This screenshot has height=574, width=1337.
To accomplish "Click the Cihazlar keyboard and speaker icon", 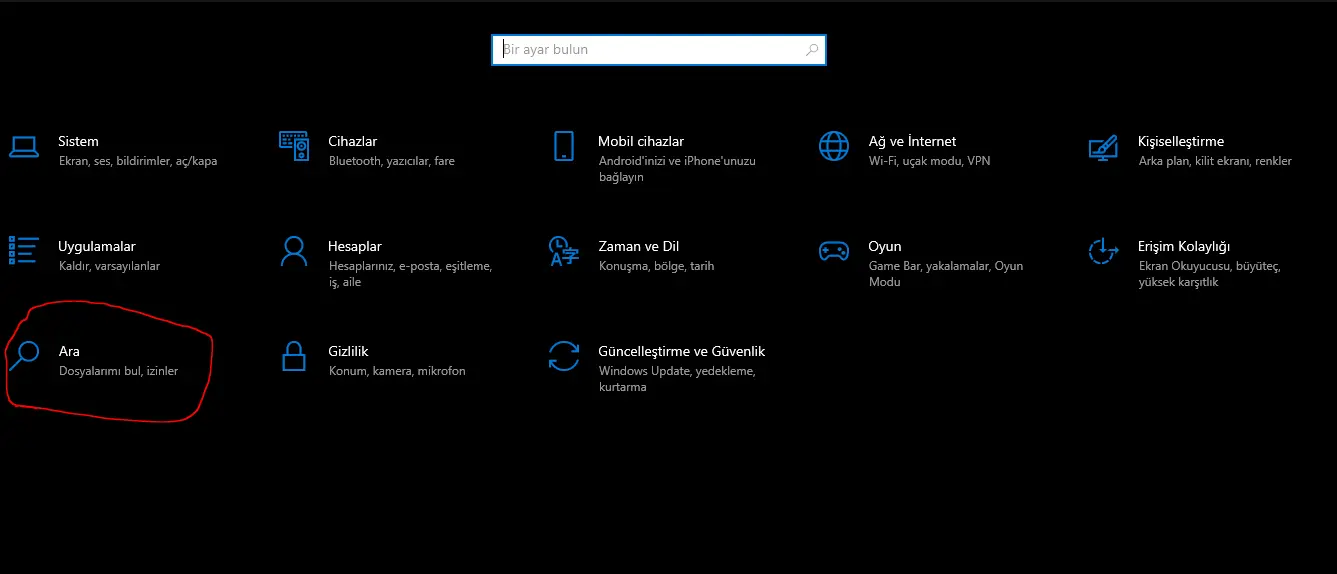I will [x=294, y=146].
